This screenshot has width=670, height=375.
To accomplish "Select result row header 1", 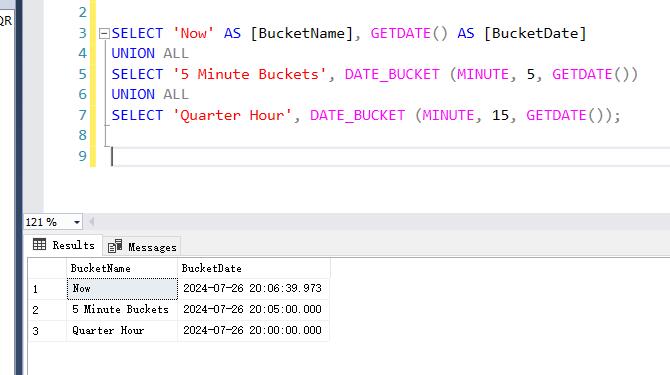I will [47, 289].
